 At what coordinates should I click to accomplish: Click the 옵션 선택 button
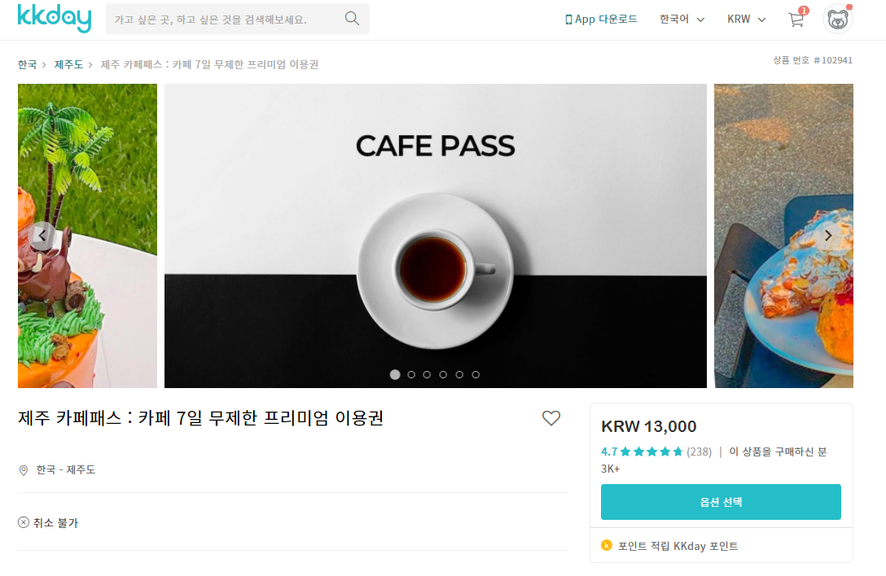click(720, 501)
